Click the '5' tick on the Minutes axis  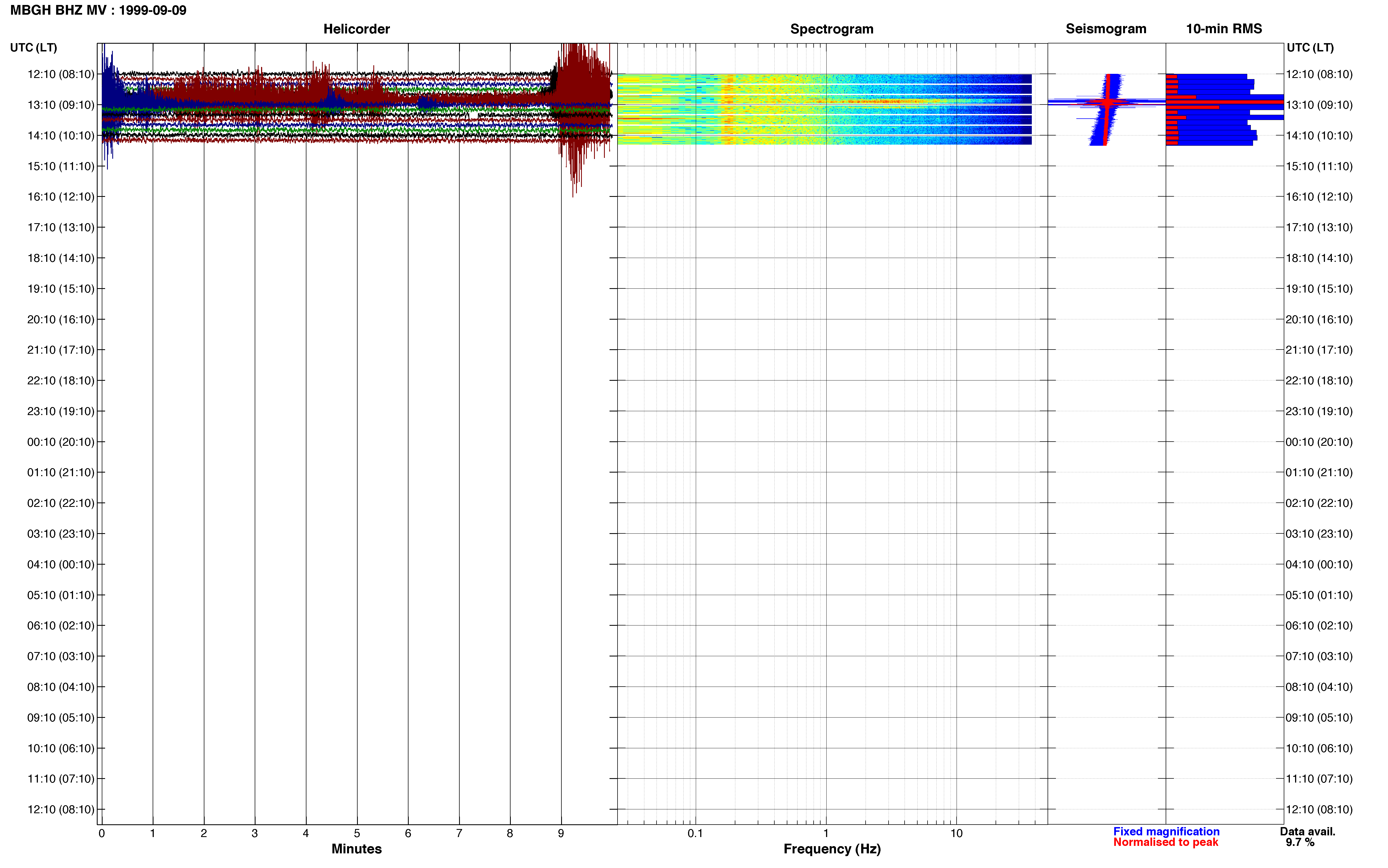[x=357, y=833]
